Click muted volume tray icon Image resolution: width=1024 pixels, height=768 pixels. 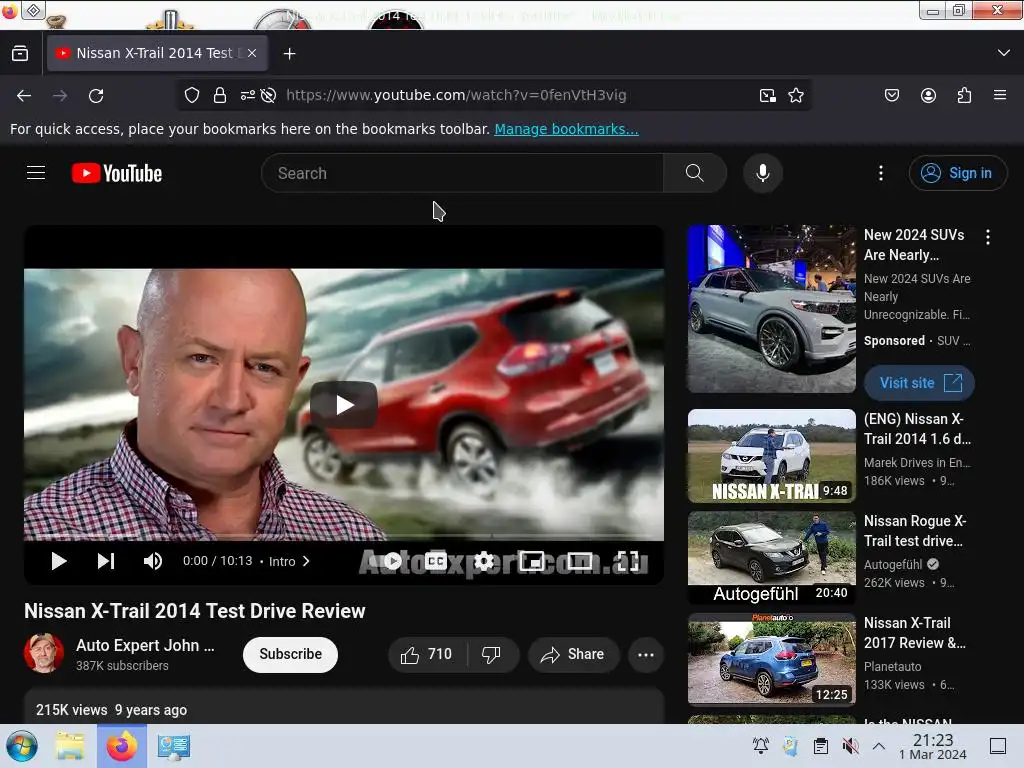coord(850,746)
